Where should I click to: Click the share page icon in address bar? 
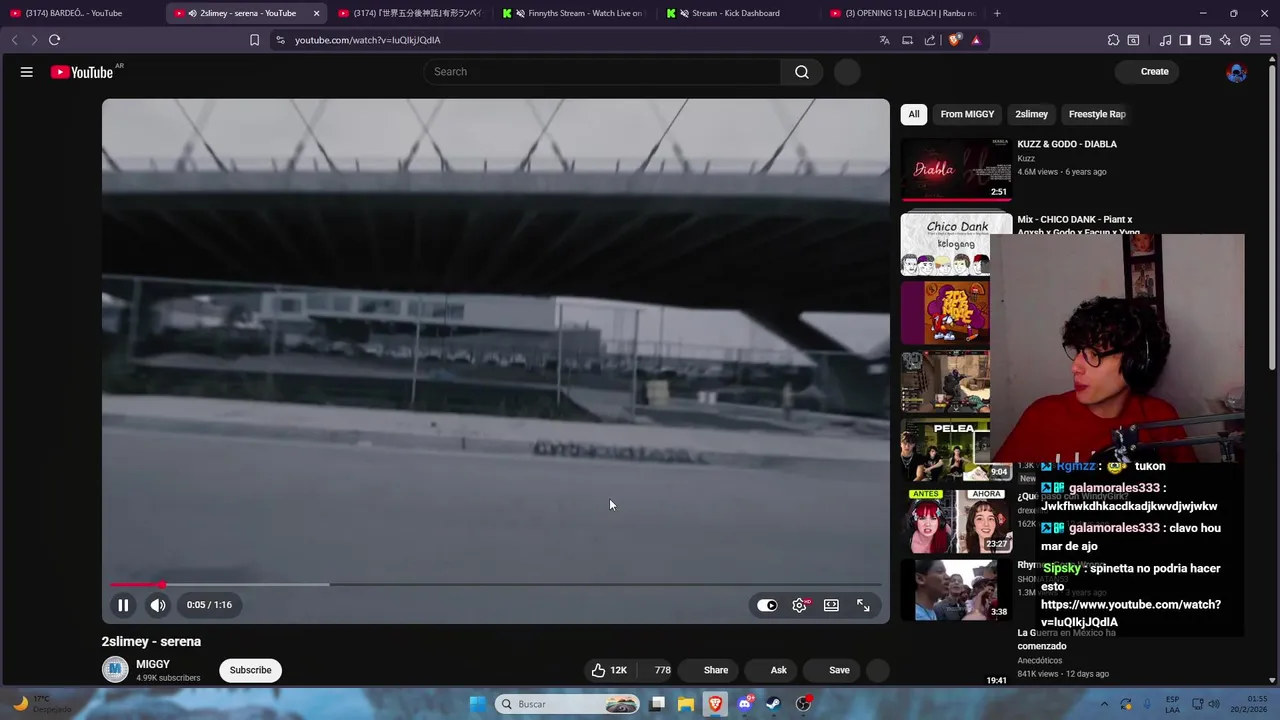(930, 40)
